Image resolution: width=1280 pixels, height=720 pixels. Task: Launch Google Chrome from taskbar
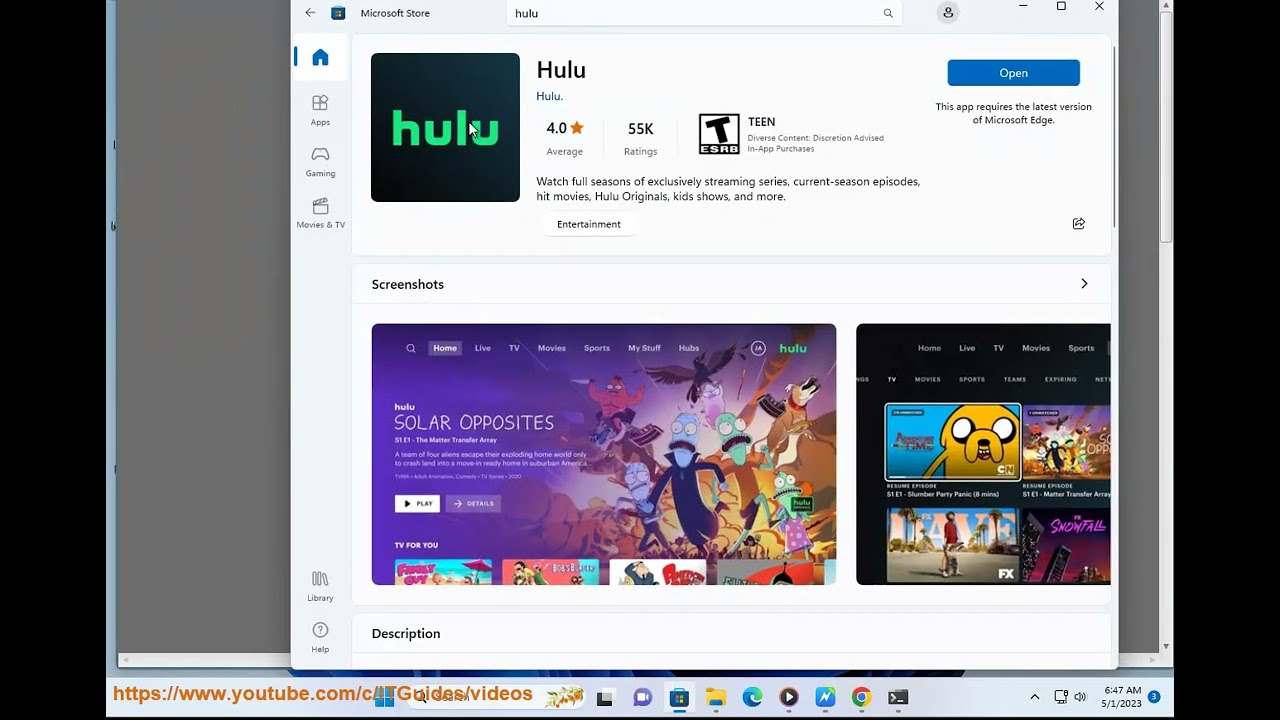[861, 698]
